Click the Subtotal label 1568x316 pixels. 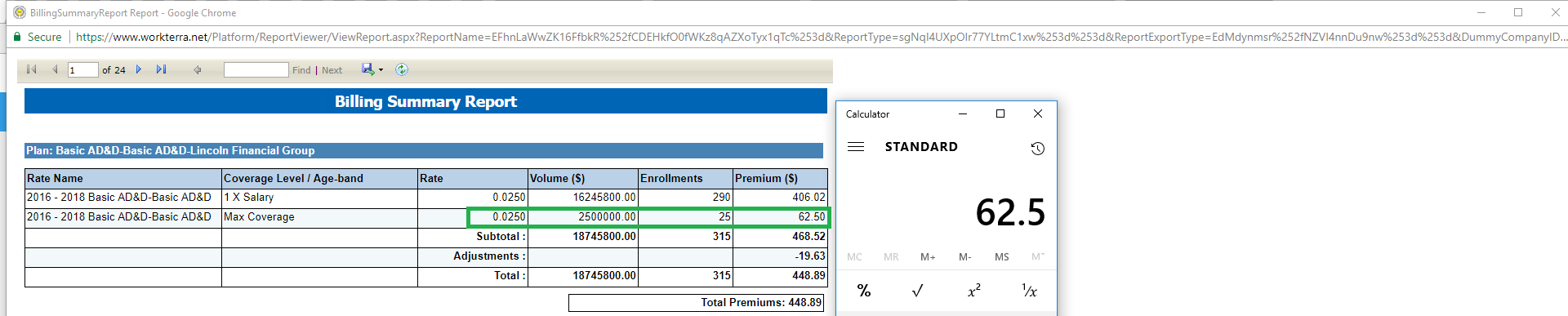(501, 237)
